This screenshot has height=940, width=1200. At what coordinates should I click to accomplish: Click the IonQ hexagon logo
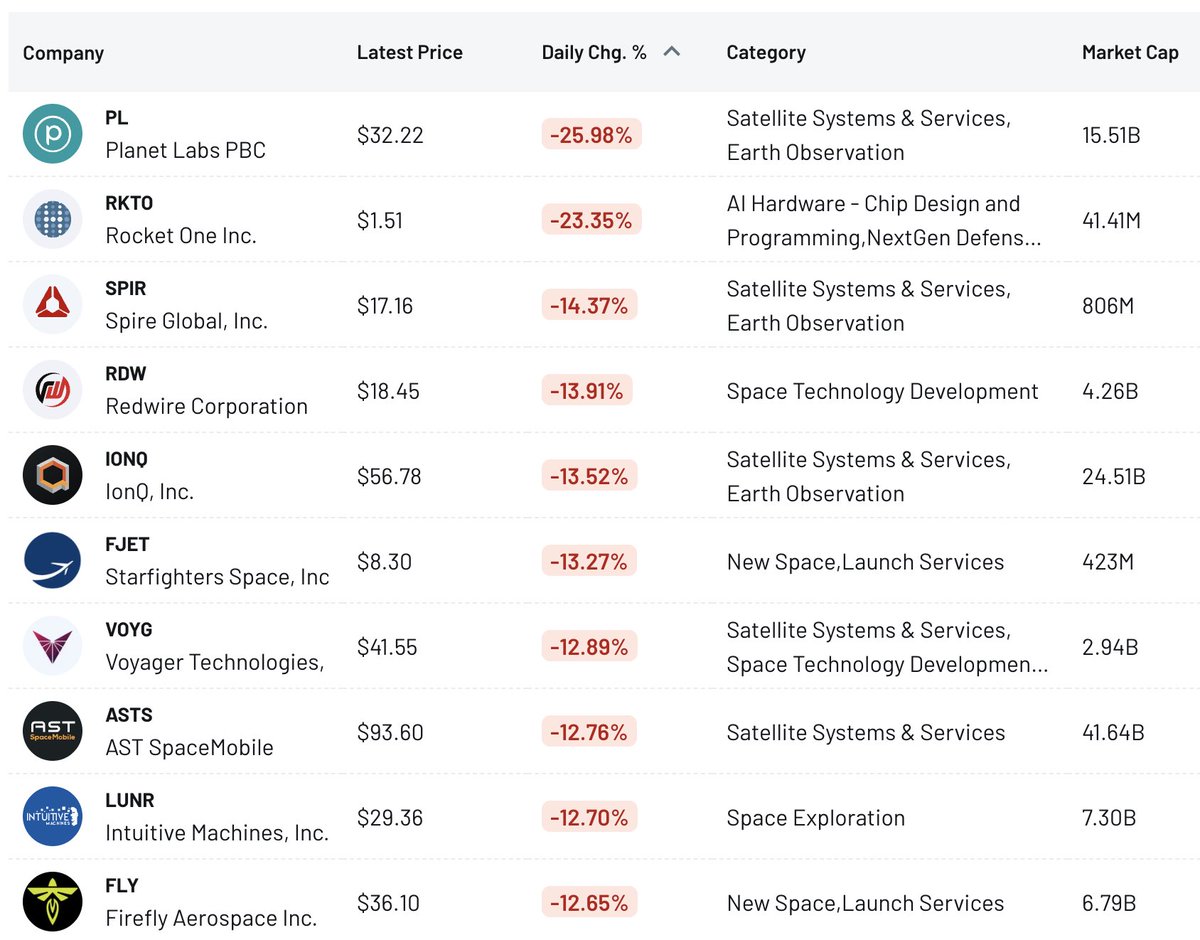pos(52,475)
